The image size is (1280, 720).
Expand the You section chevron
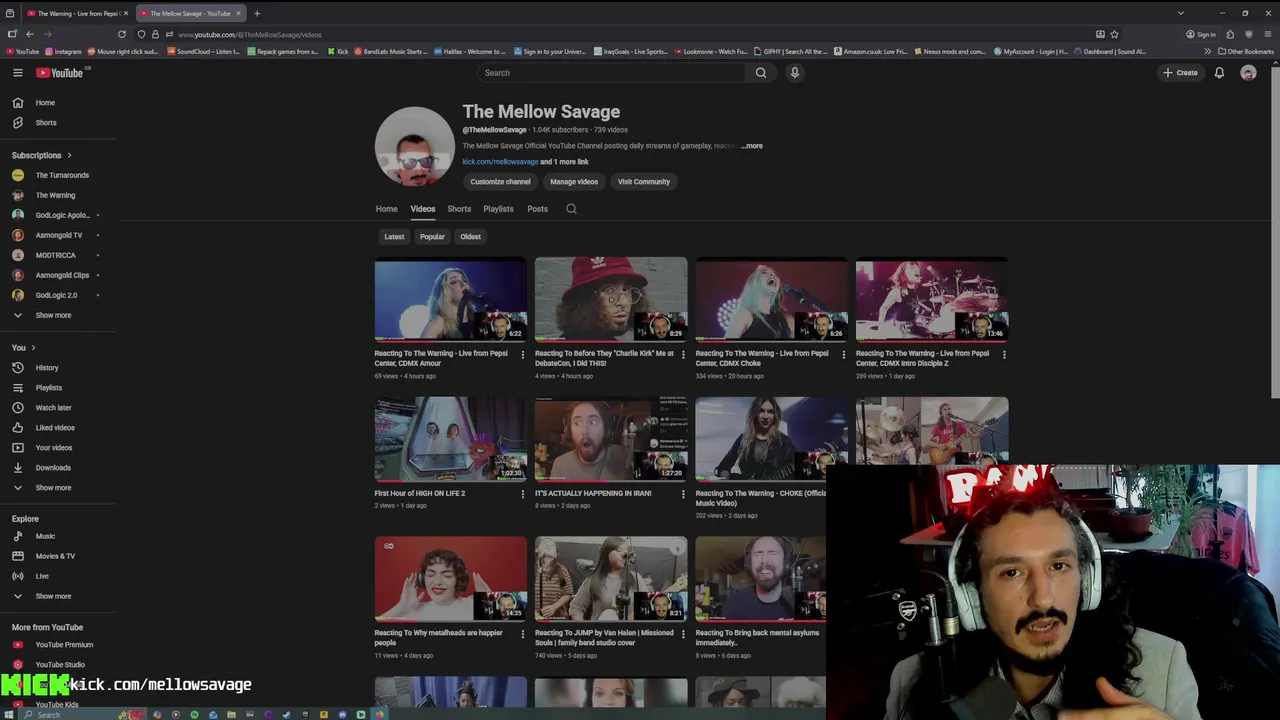click(x=33, y=347)
